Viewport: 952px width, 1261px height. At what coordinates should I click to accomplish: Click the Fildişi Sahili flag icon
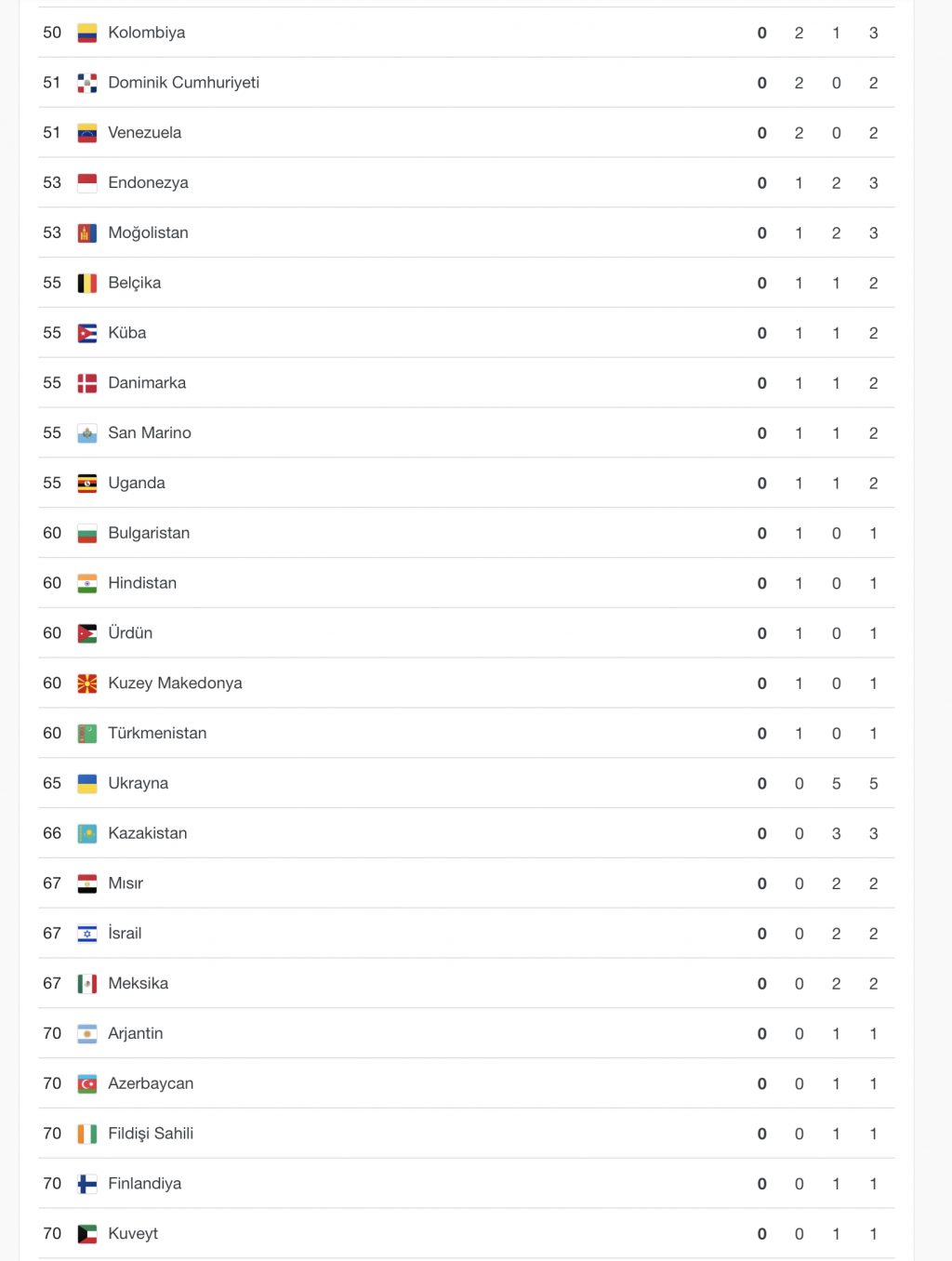pyautogui.click(x=87, y=1134)
